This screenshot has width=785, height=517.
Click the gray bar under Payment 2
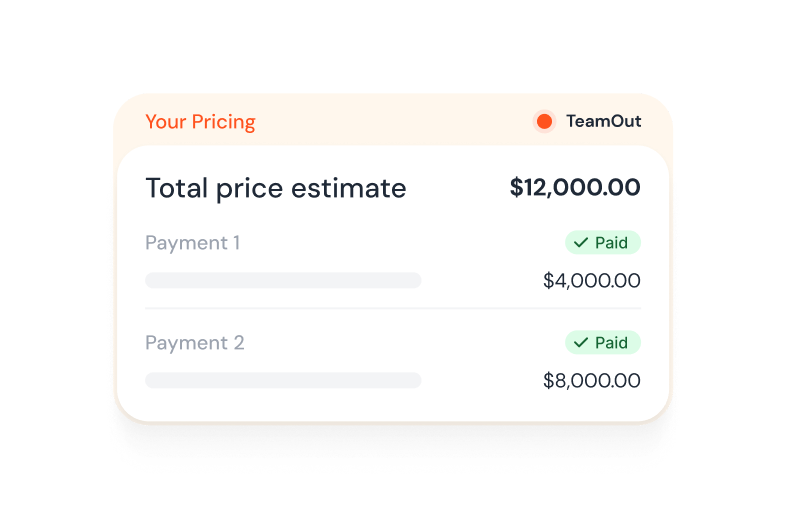click(283, 380)
